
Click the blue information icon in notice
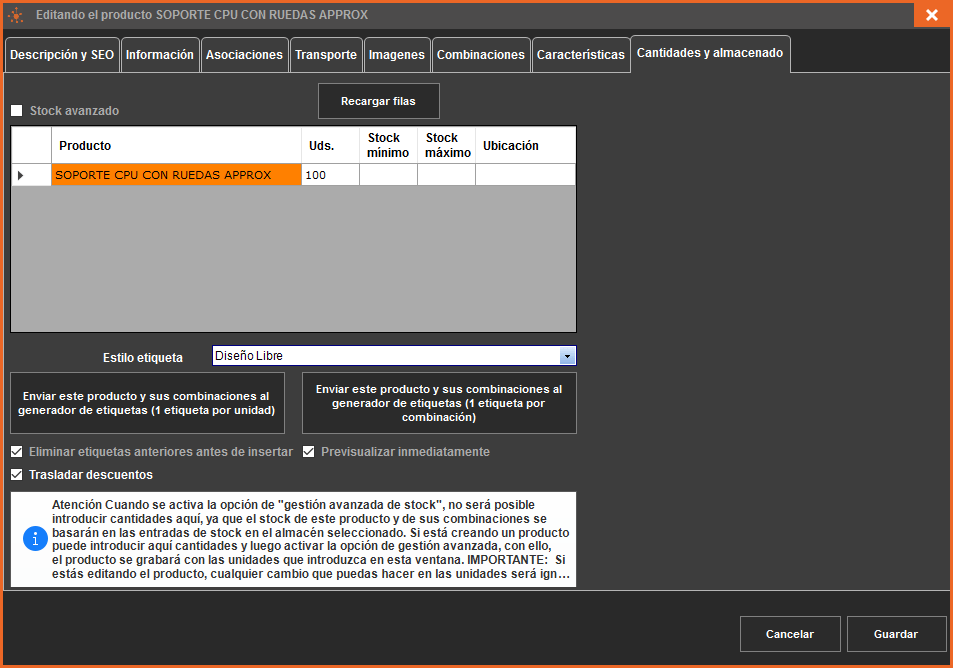click(35, 540)
